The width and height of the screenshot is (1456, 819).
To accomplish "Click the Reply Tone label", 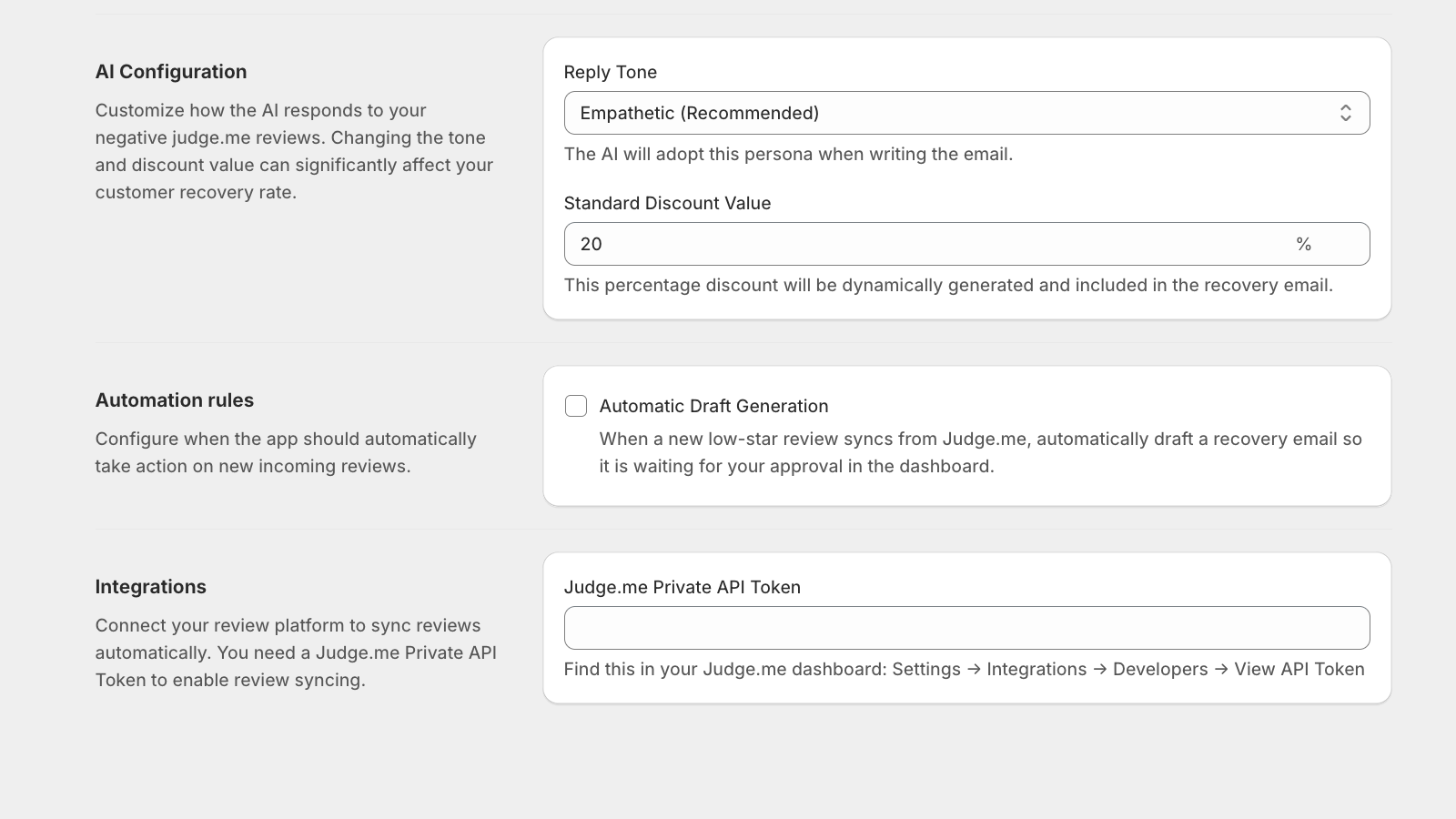I will pyautogui.click(x=611, y=72).
